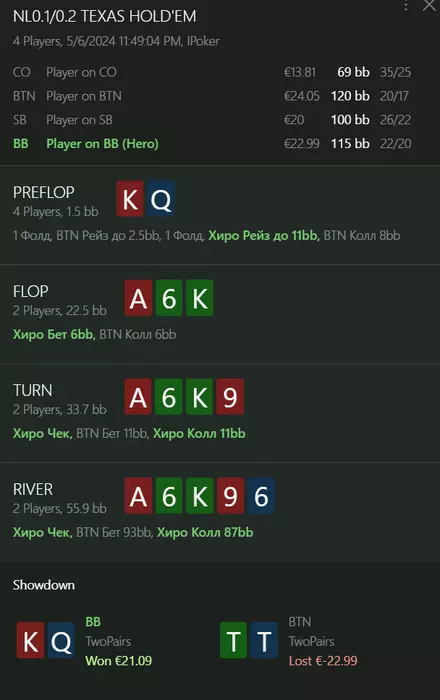The width and height of the screenshot is (440, 700).
Task: Click the blue Q showdown card of BB
Action: 61,640
